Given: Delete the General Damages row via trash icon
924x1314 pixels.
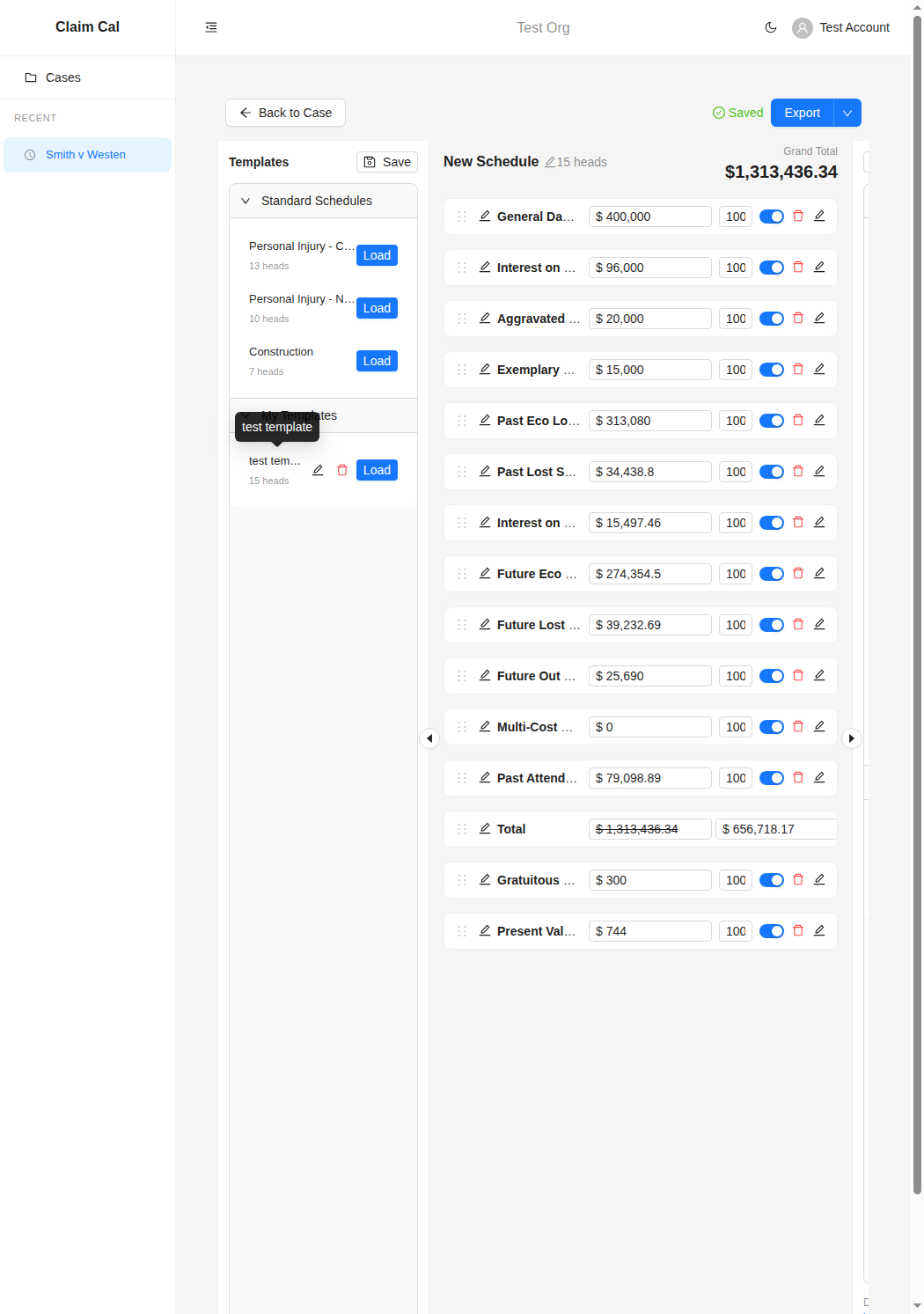Looking at the screenshot, I should (x=797, y=216).
